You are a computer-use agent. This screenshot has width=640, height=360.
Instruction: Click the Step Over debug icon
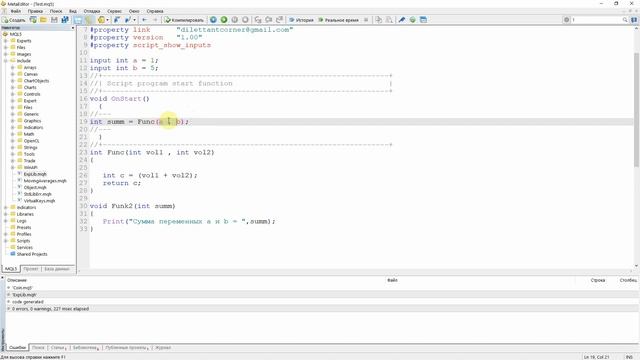coord(269,20)
